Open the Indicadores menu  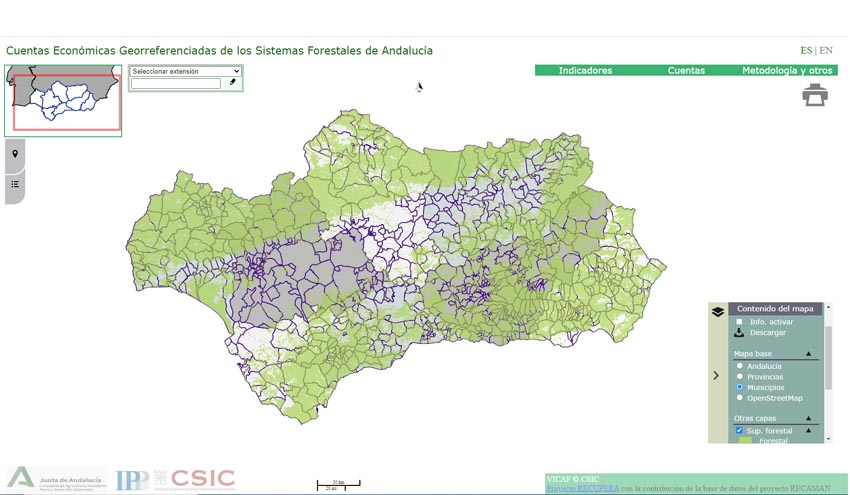point(585,70)
